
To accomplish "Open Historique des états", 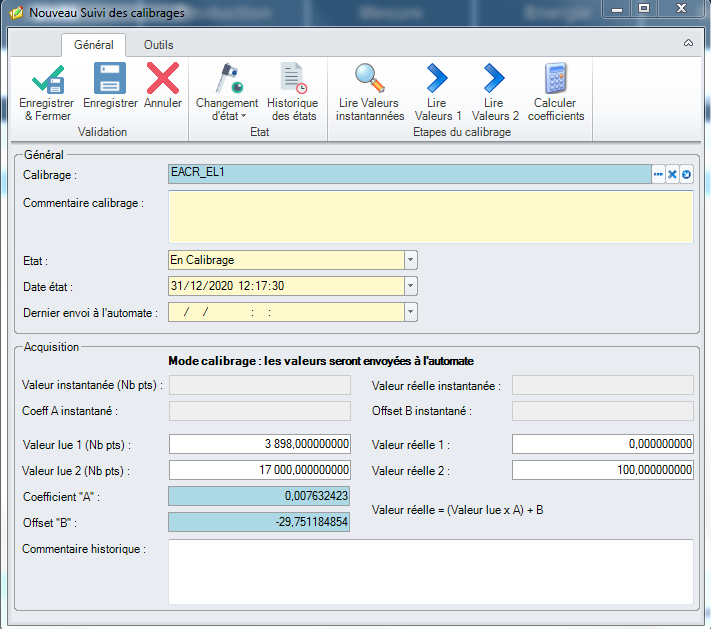I will click(292, 79).
